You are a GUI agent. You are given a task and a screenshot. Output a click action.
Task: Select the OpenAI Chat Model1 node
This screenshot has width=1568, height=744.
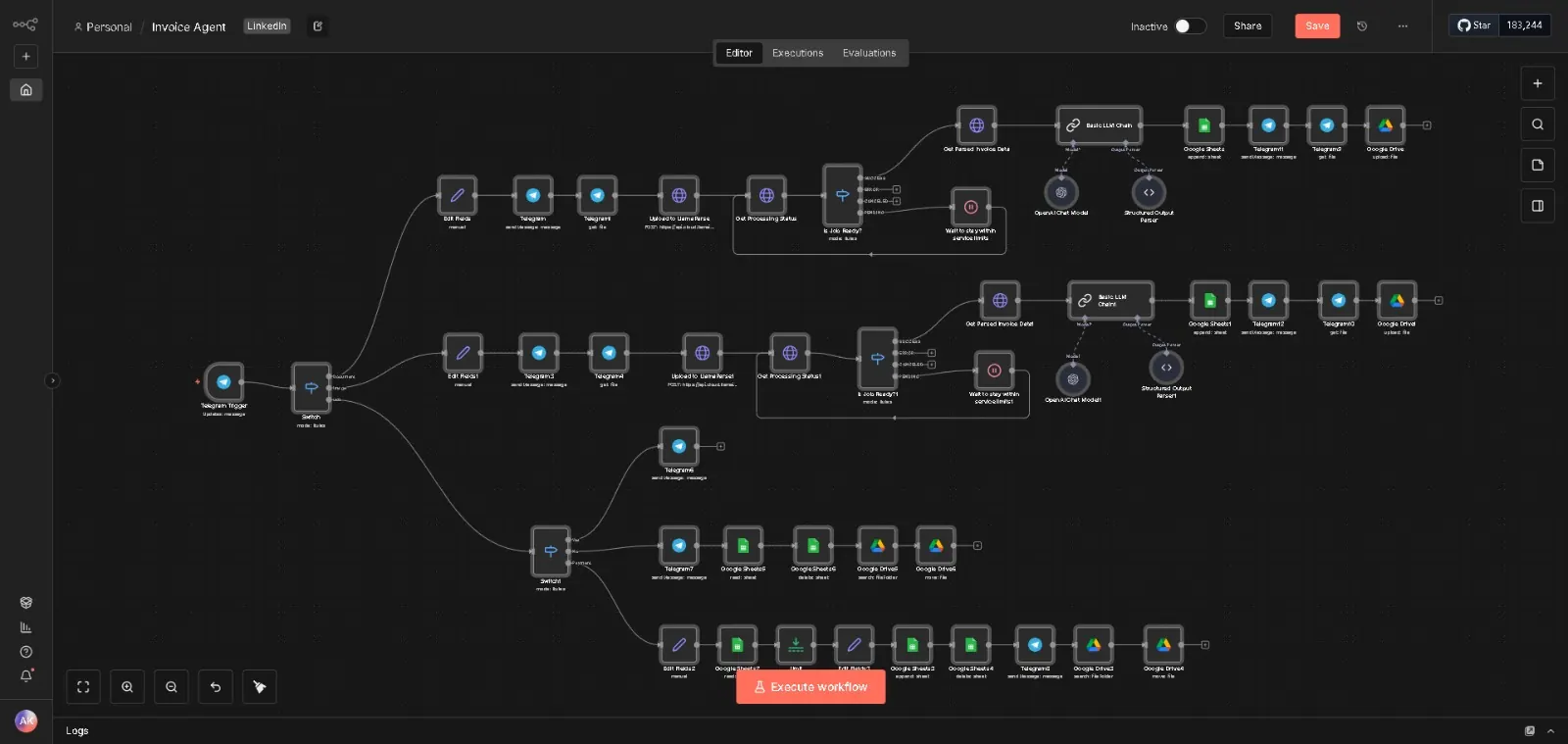(1073, 378)
